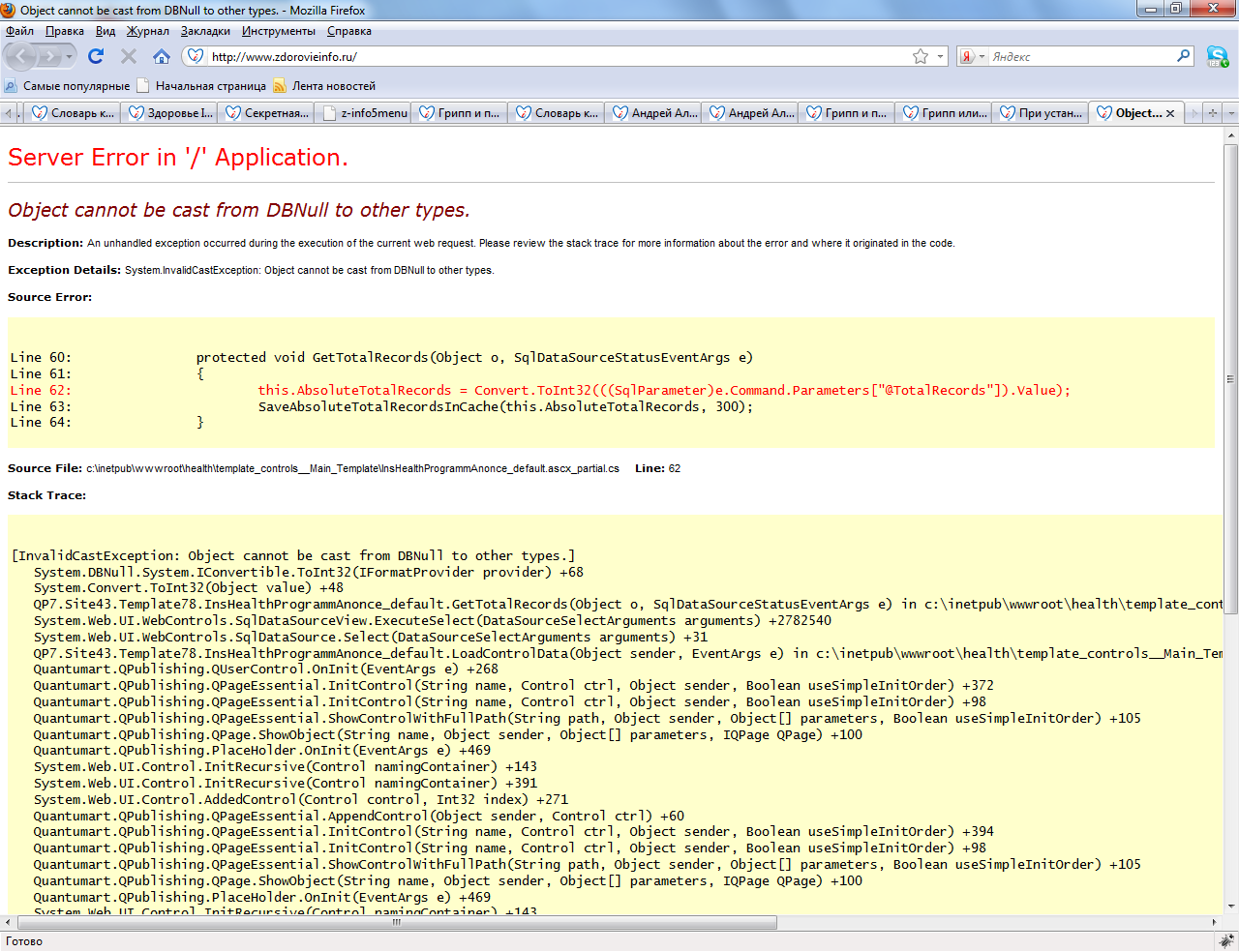The width and height of the screenshot is (1239, 952).
Task: Click the Reload page icon
Action: [x=96, y=56]
